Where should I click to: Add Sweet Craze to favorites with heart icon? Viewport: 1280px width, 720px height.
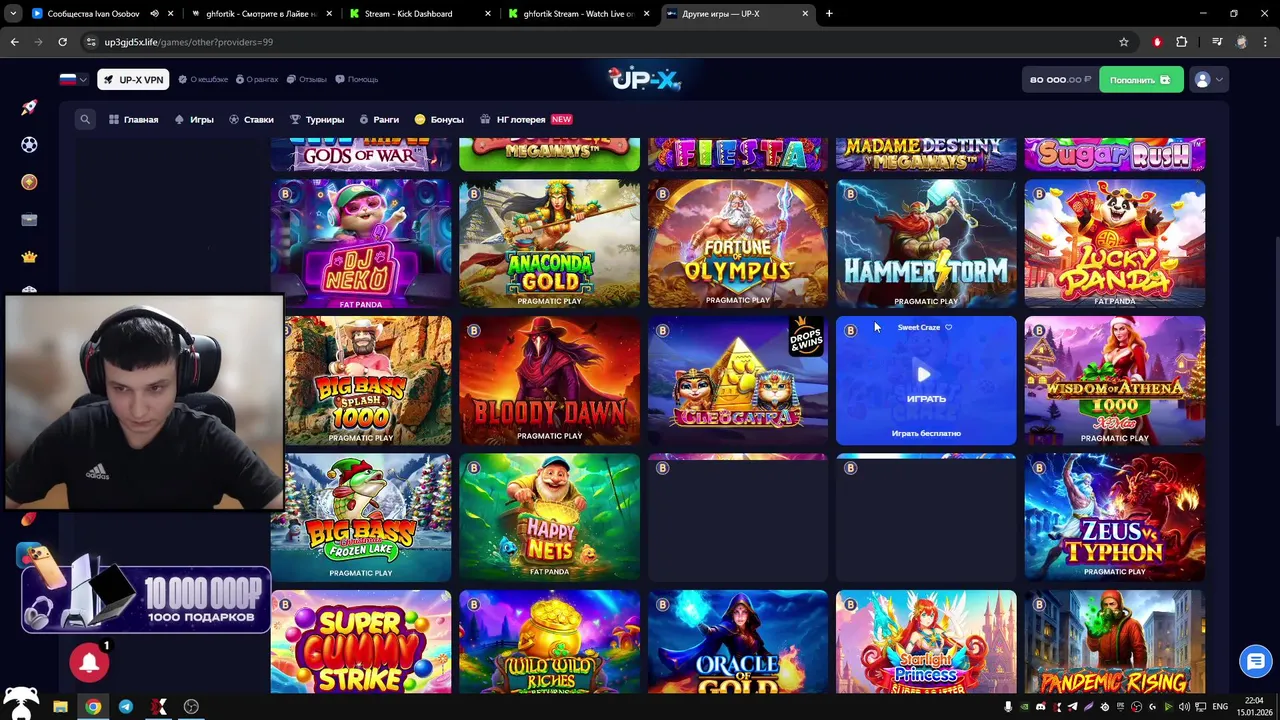(x=949, y=327)
